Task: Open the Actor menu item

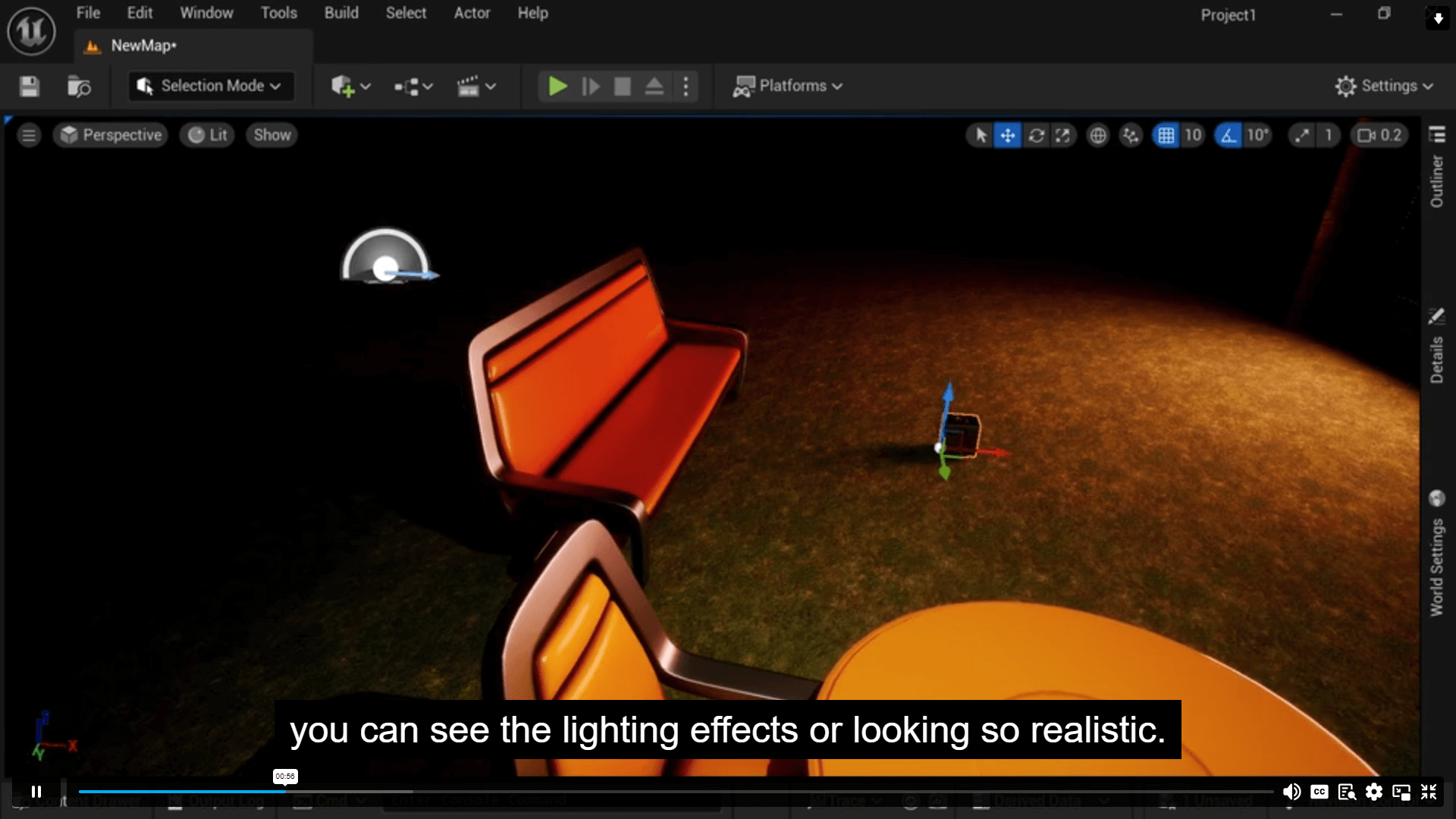Action: pyautogui.click(x=470, y=12)
